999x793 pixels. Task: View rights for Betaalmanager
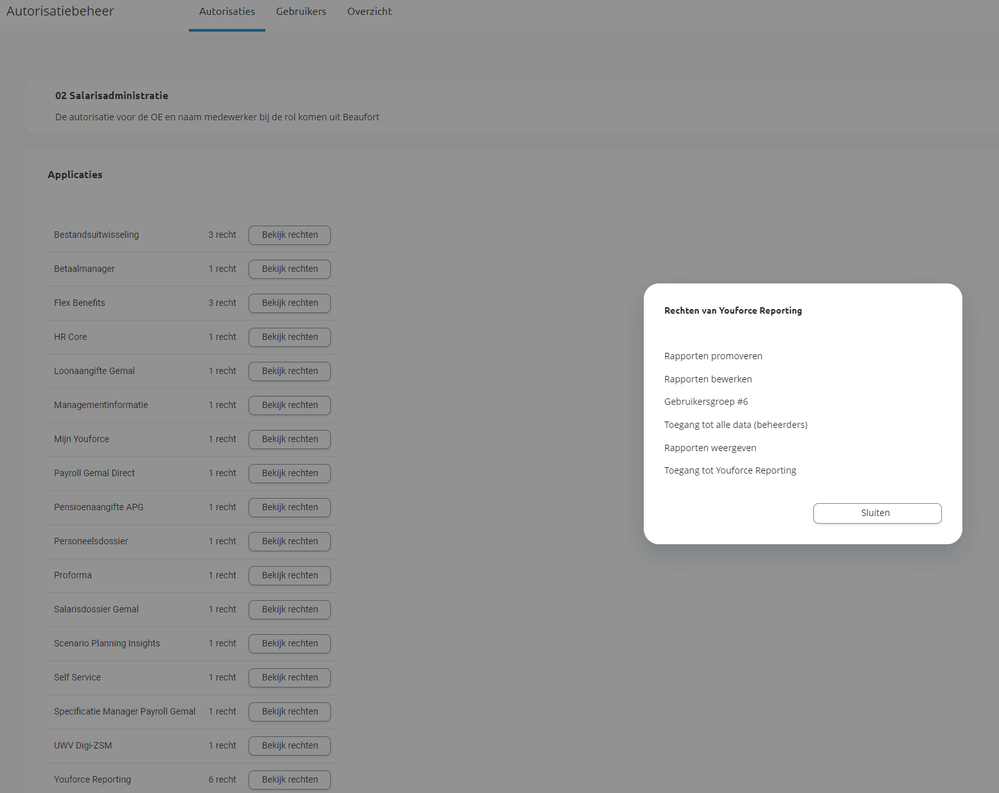pyautogui.click(x=289, y=269)
